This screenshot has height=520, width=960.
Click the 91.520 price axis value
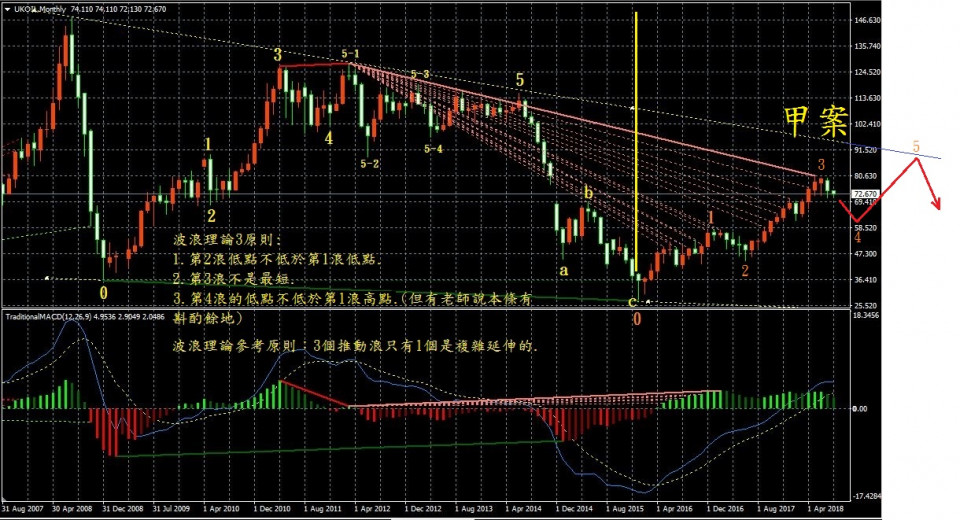click(867, 150)
